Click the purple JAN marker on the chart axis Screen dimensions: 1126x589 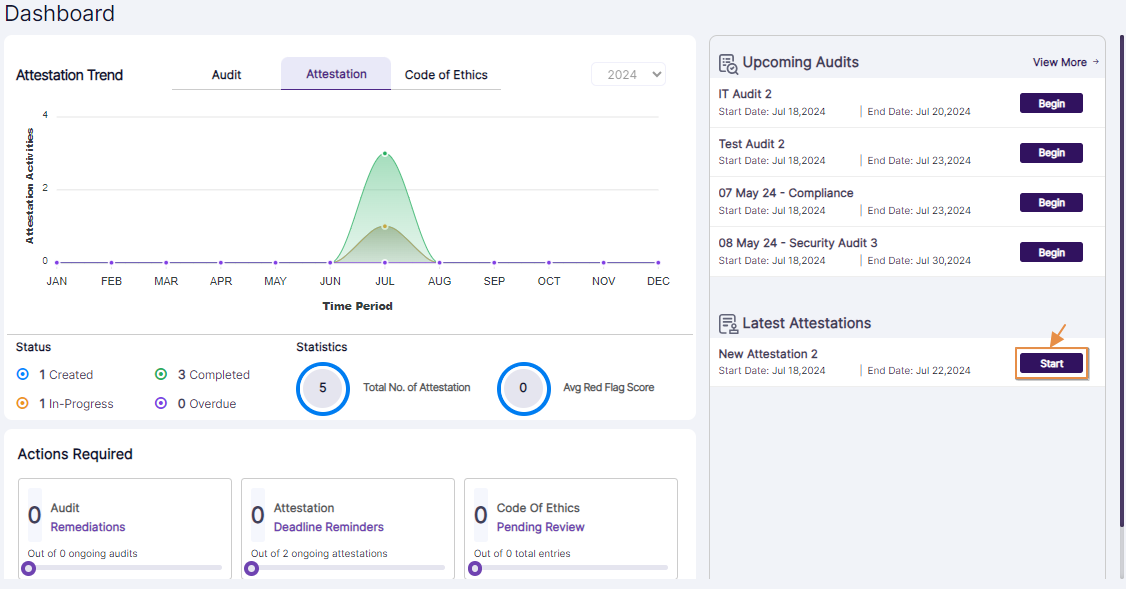(x=56, y=260)
